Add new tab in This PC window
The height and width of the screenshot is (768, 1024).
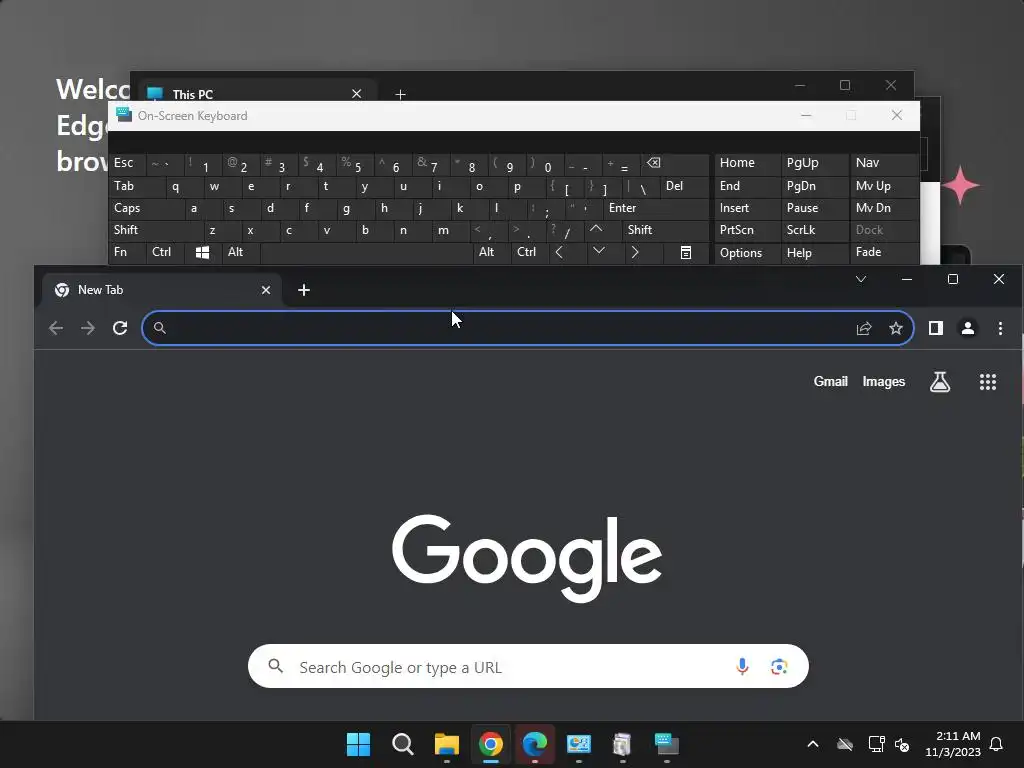click(400, 95)
